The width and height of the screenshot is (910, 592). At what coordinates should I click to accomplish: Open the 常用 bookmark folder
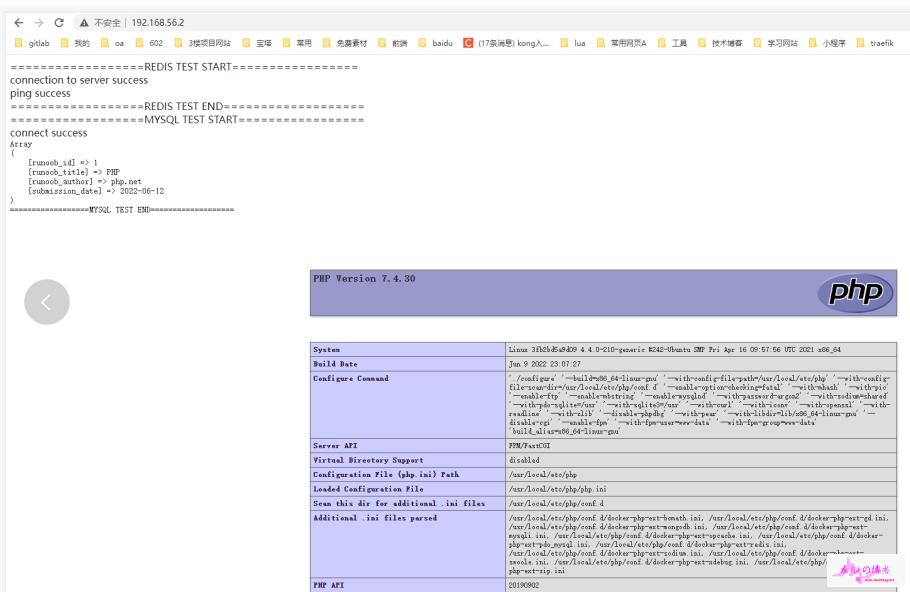[x=297, y=43]
